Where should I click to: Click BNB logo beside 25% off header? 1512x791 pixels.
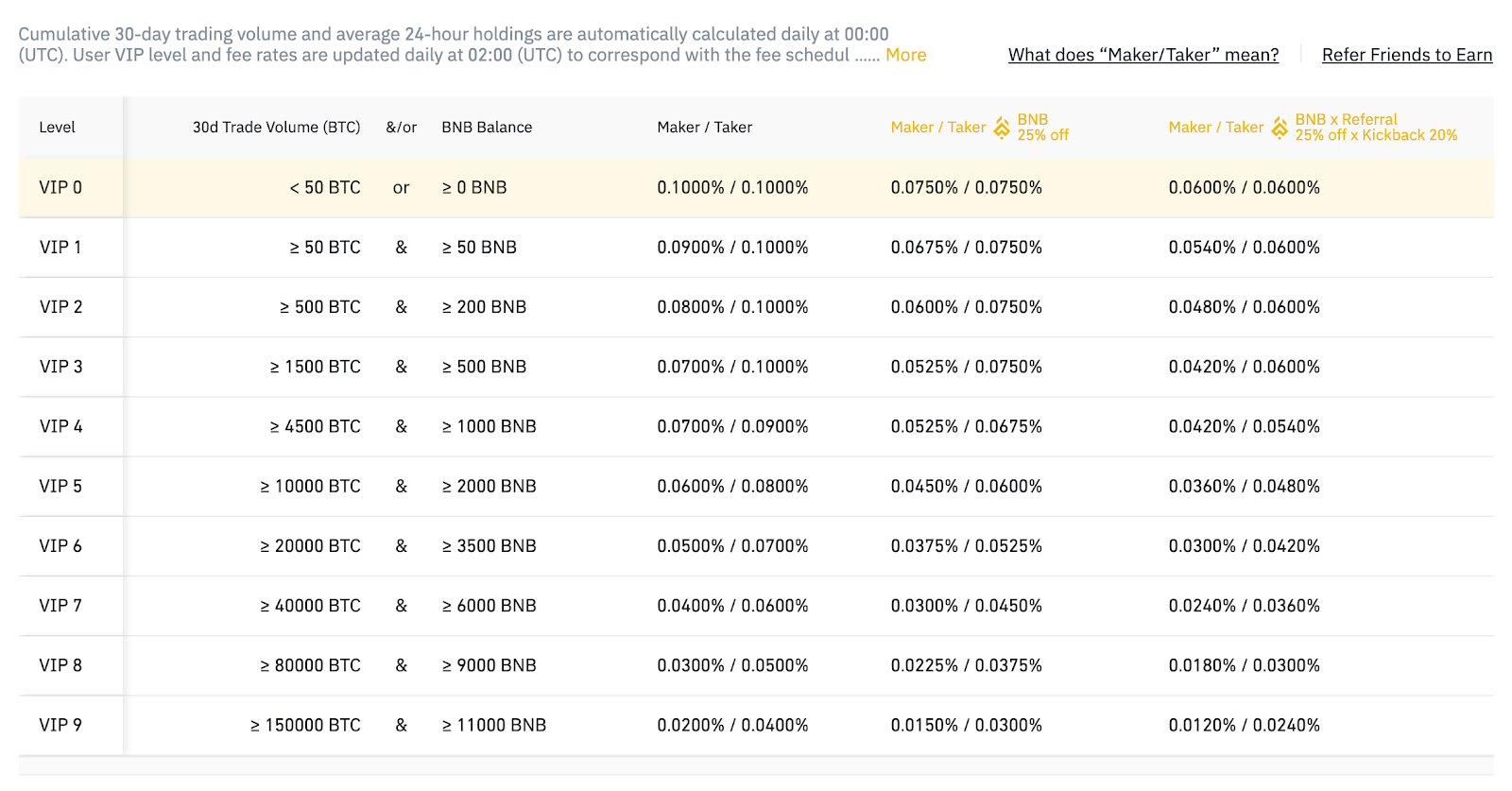(x=1002, y=128)
